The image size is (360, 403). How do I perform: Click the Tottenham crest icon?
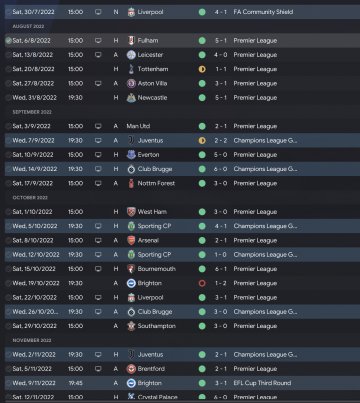pos(131,69)
